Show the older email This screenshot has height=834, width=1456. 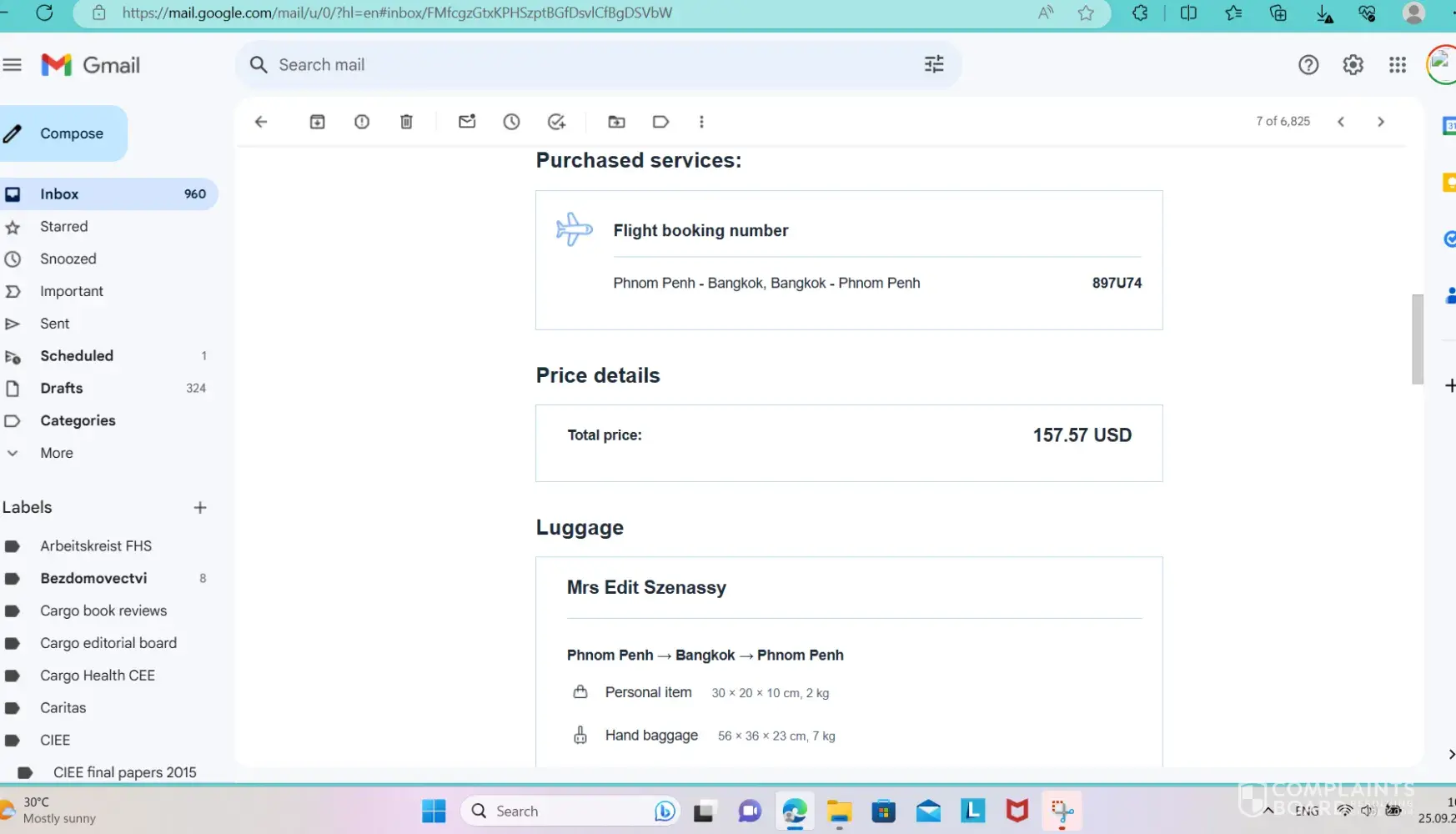[x=1381, y=122]
